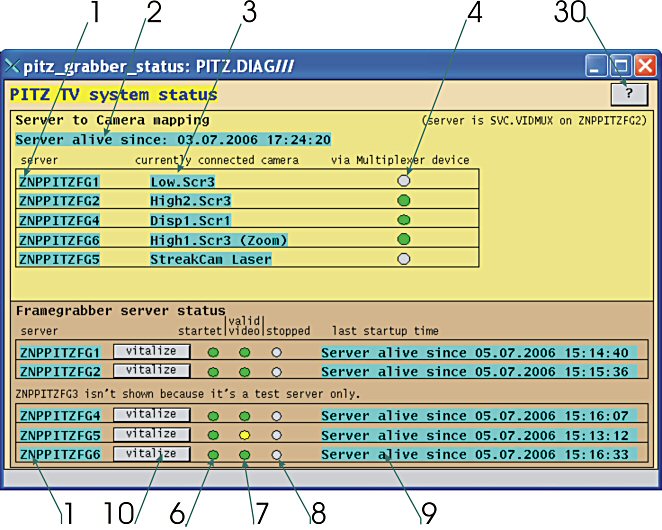Click the started LED of ZNPPITZFG1
Image resolution: width=662 pixels, height=530 pixels.
coord(214,352)
